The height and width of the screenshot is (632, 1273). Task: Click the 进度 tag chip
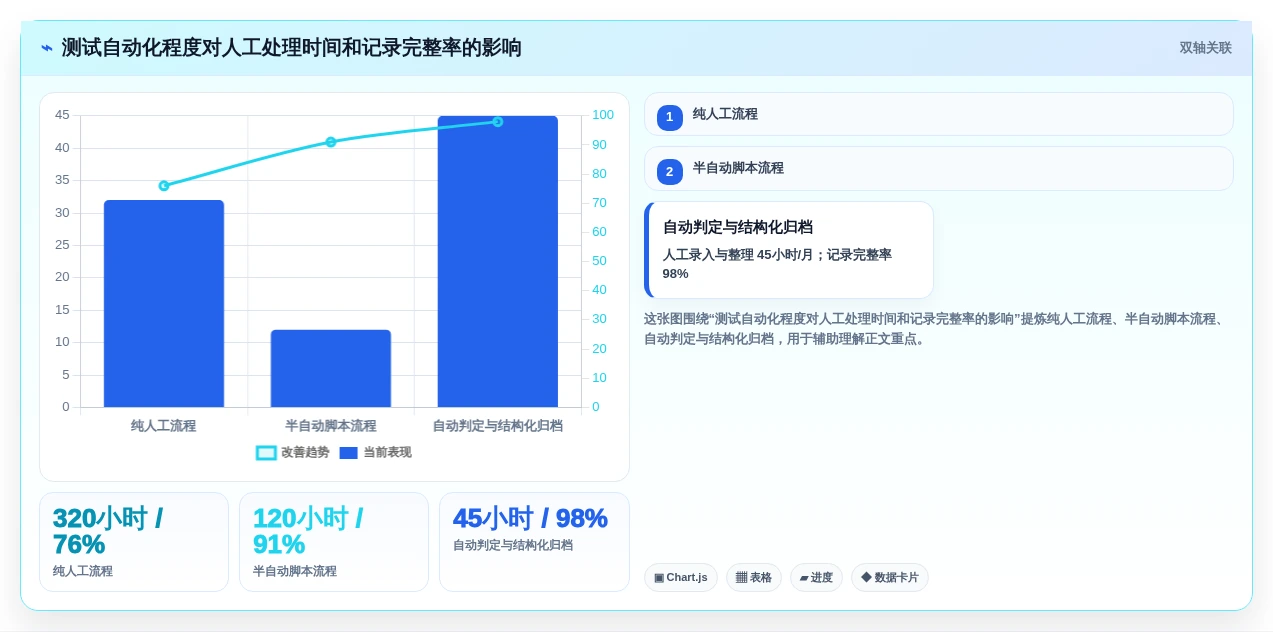coord(816,577)
